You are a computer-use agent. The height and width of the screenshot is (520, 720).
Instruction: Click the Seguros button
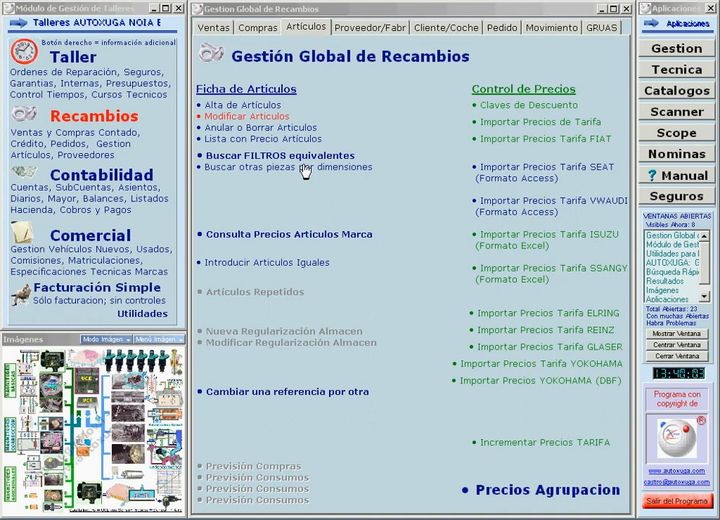[676, 196]
